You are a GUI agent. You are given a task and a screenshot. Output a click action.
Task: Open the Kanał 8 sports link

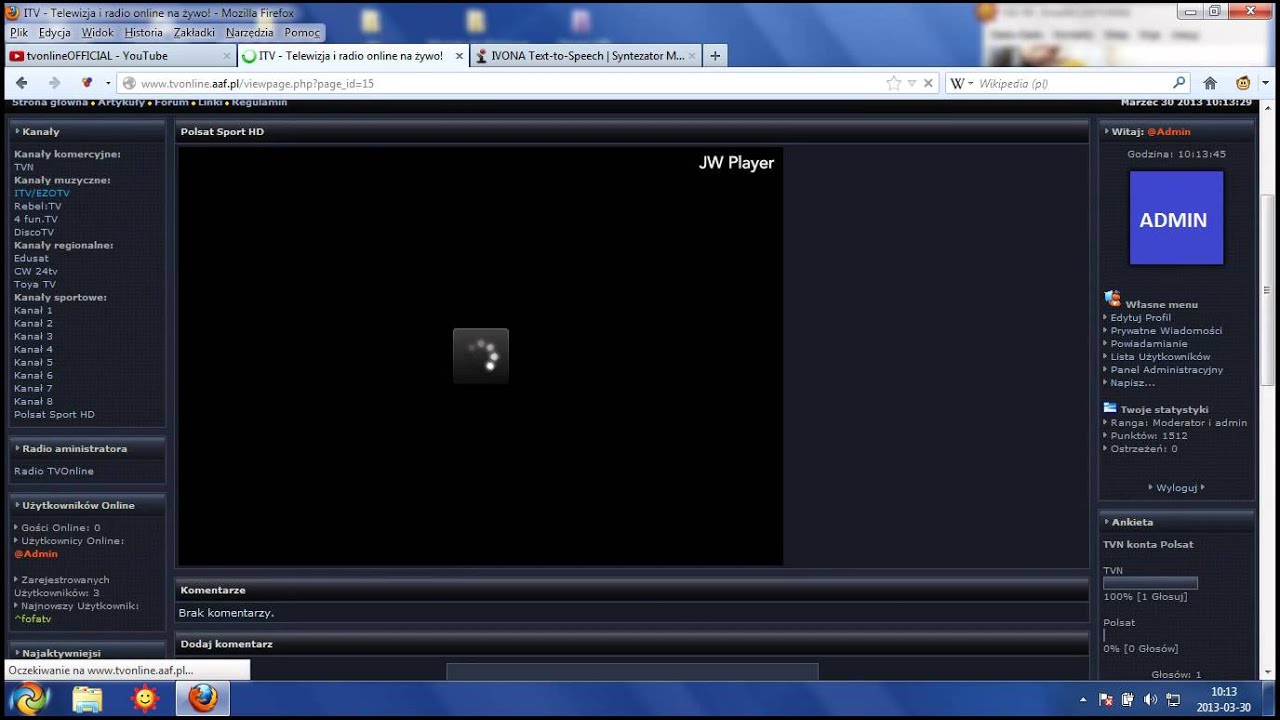click(33, 401)
